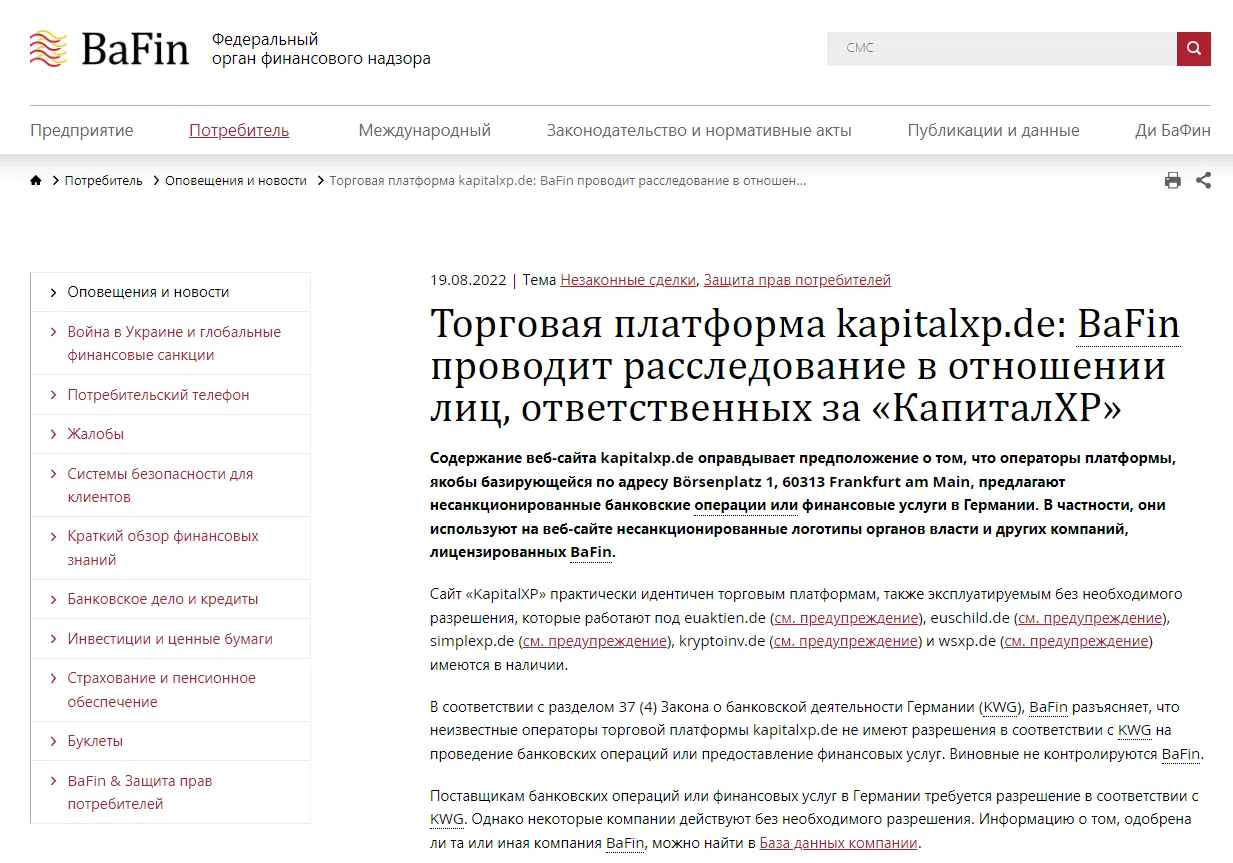Click the share icon
Viewport: 1233px width, 863px height.
[1204, 181]
